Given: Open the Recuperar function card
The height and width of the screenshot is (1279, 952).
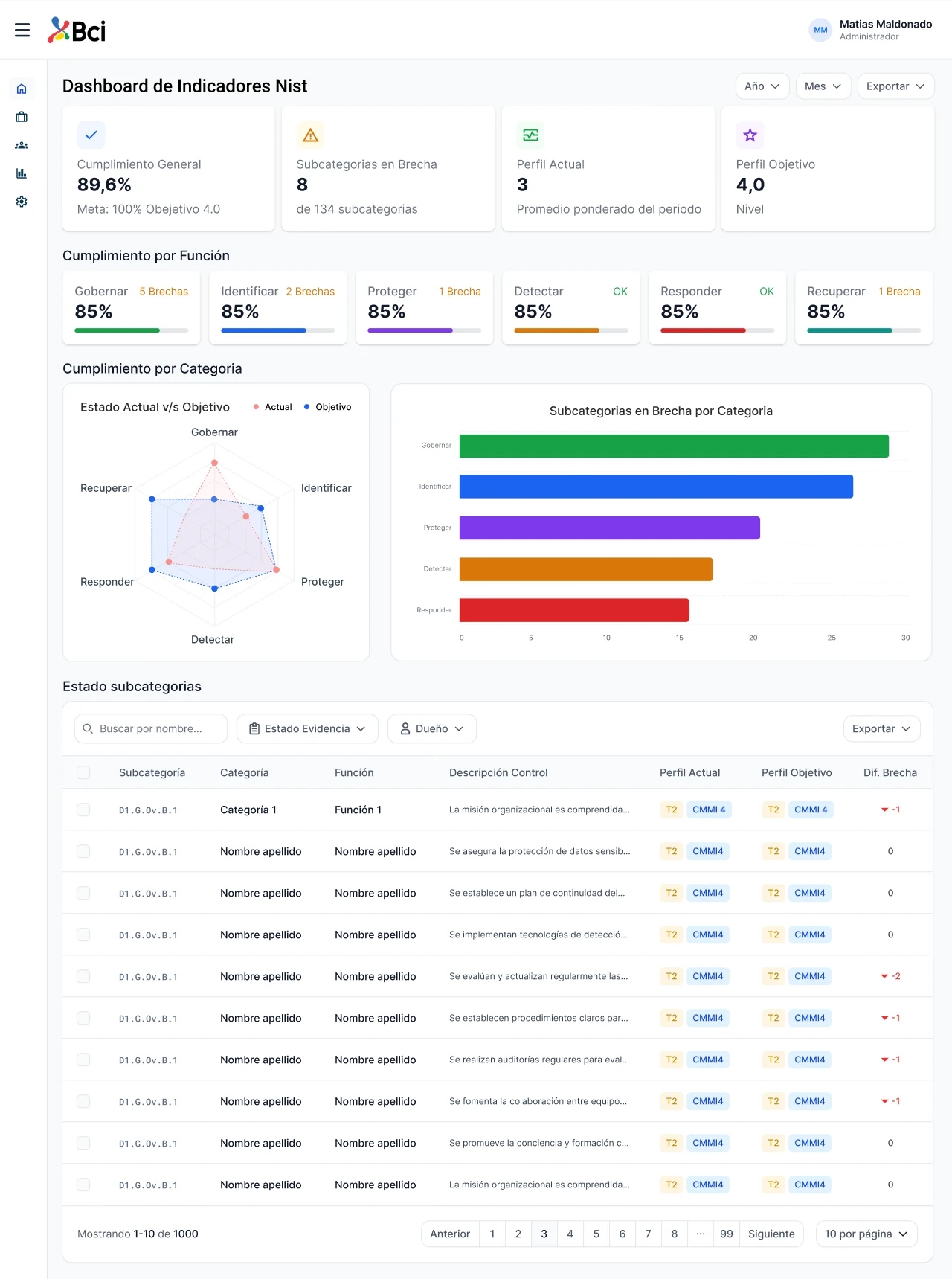Looking at the screenshot, I should tap(864, 308).
